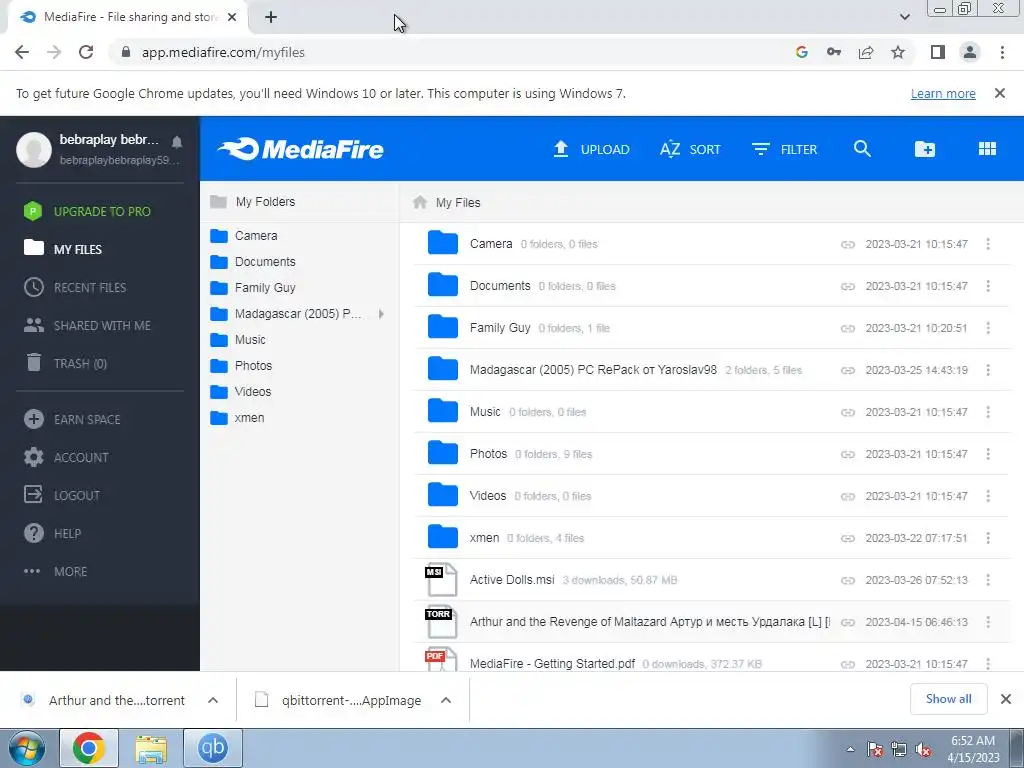Screen dimensions: 1024x768
Task: Open EARN SPACE in sidebar
Action: 72,419
